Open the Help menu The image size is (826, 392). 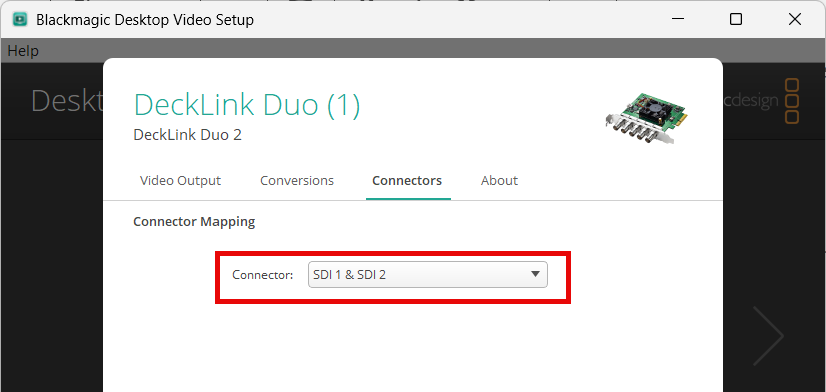[x=23, y=51]
